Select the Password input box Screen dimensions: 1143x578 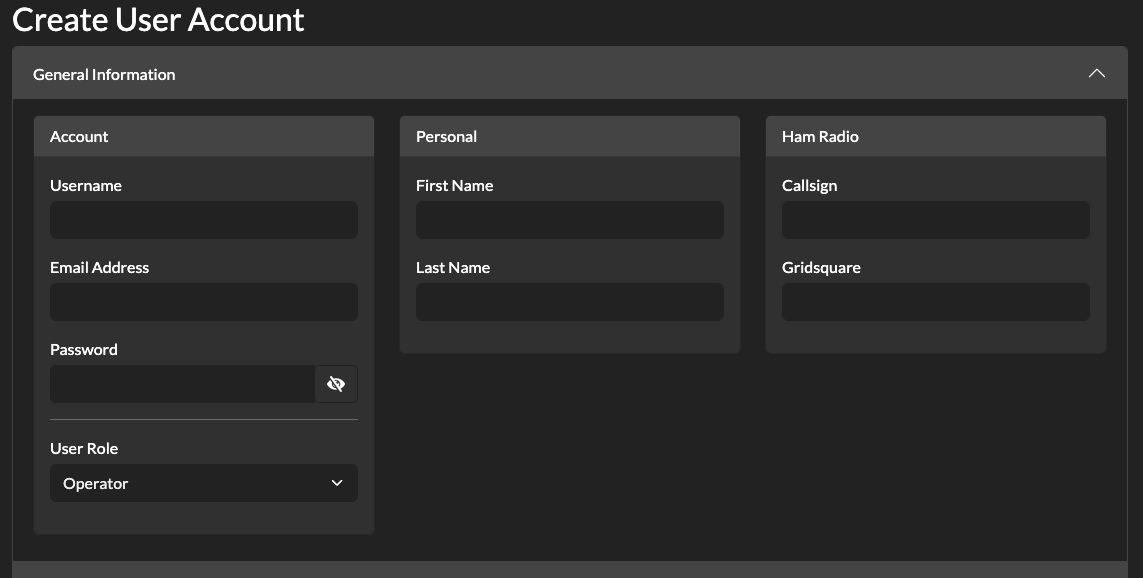[183, 384]
